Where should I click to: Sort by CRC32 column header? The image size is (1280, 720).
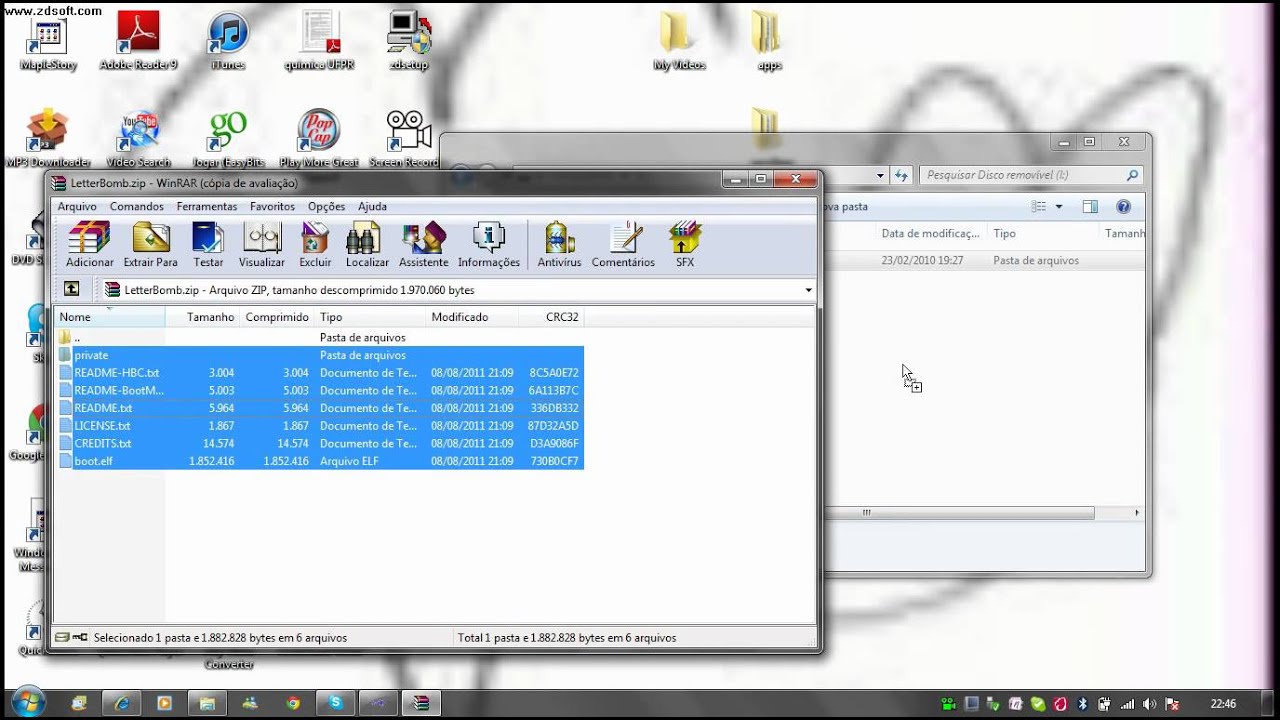coord(551,317)
